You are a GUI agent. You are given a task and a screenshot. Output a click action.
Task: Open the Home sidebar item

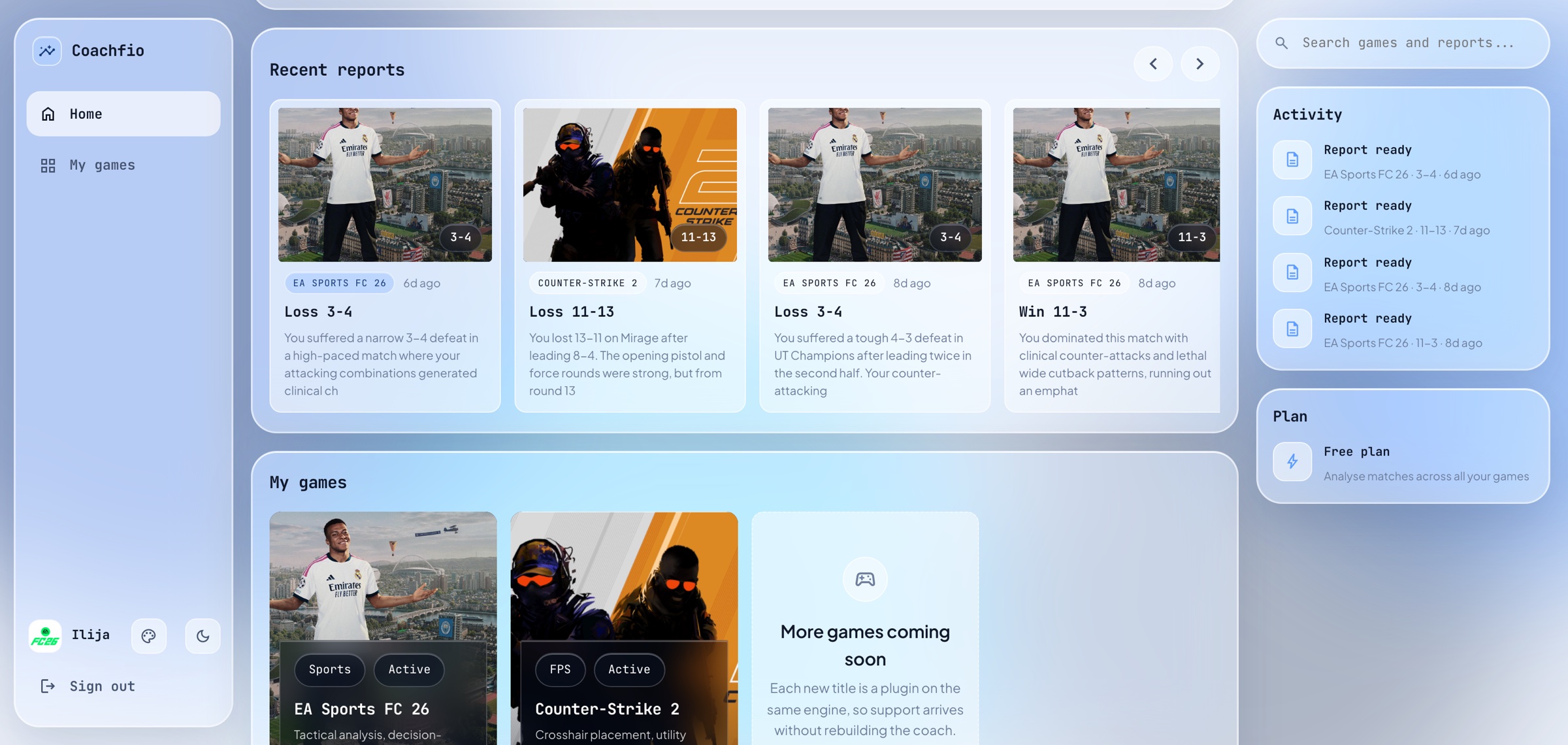pos(123,114)
